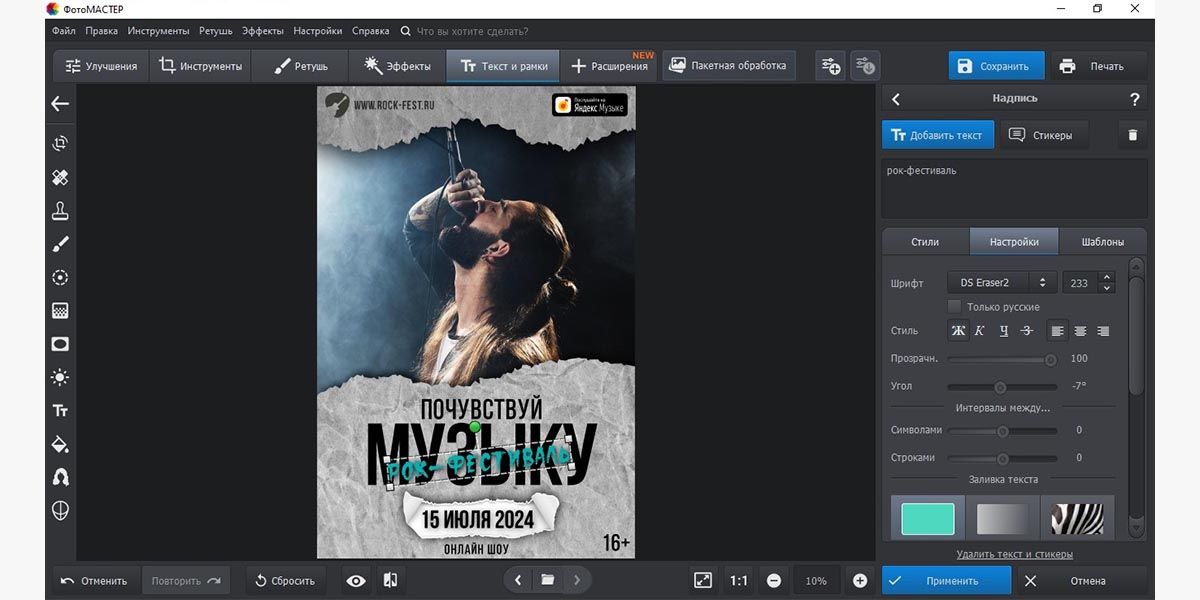The width and height of the screenshot is (1200, 600).
Task: Click the fit-to-screen icon
Action: tap(703, 580)
